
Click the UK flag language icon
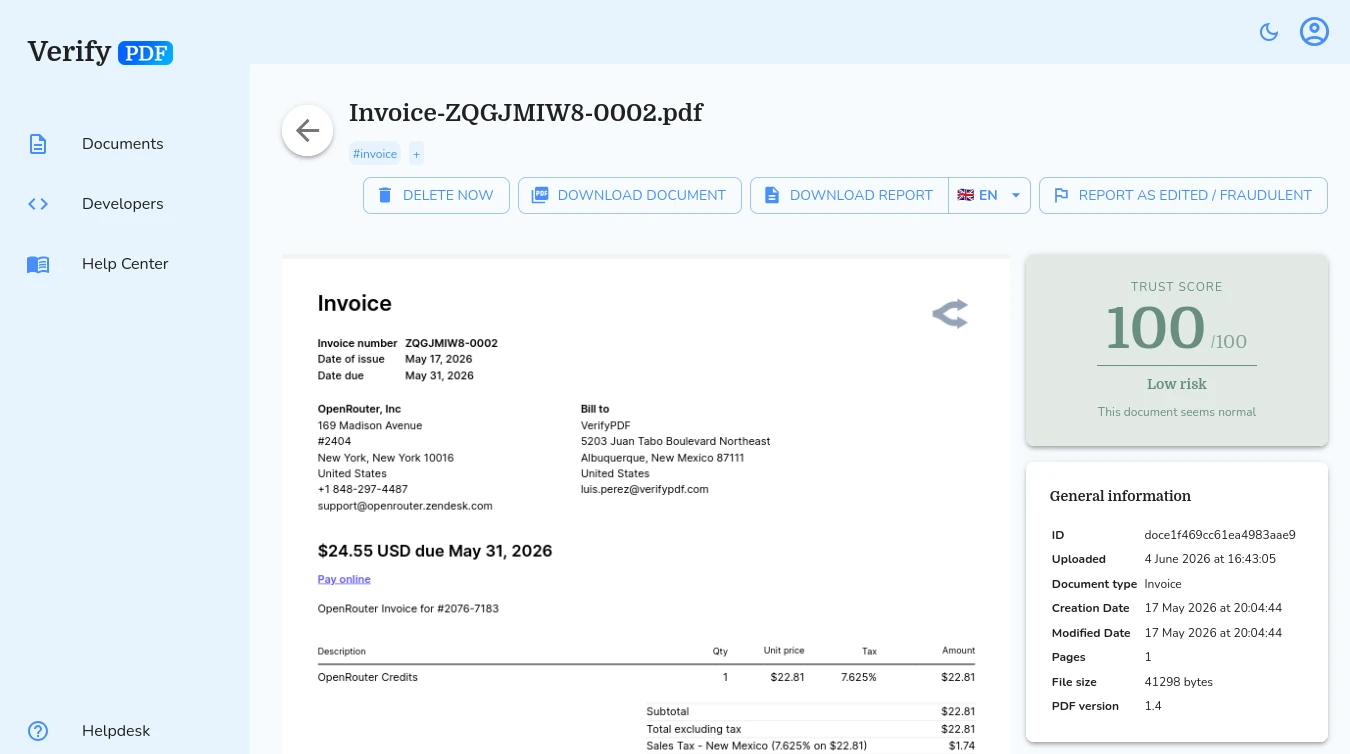pos(965,195)
